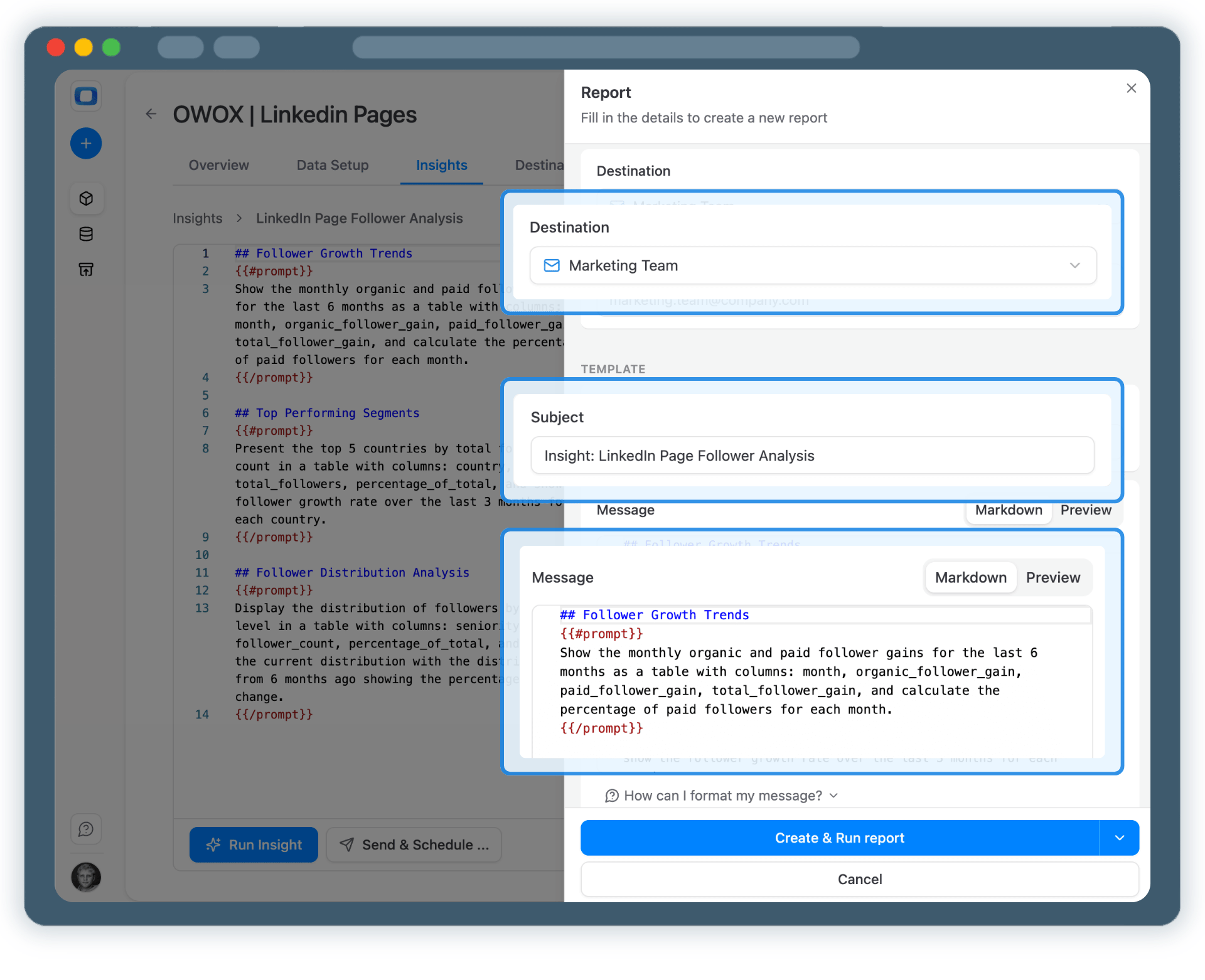Click Cancel in the Report dialog
The image size is (1205, 980).
859,879
